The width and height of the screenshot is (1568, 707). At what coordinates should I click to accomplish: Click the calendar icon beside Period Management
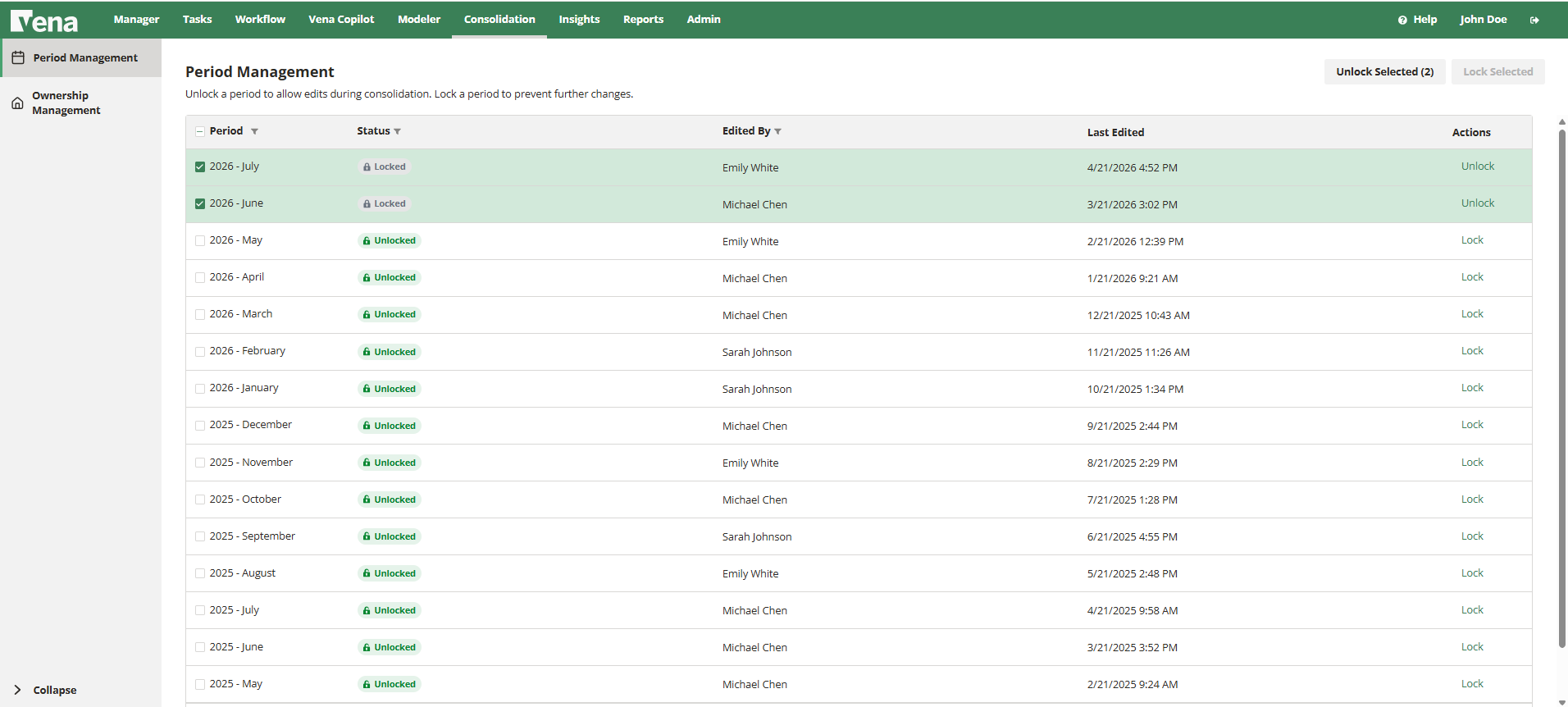[18, 58]
